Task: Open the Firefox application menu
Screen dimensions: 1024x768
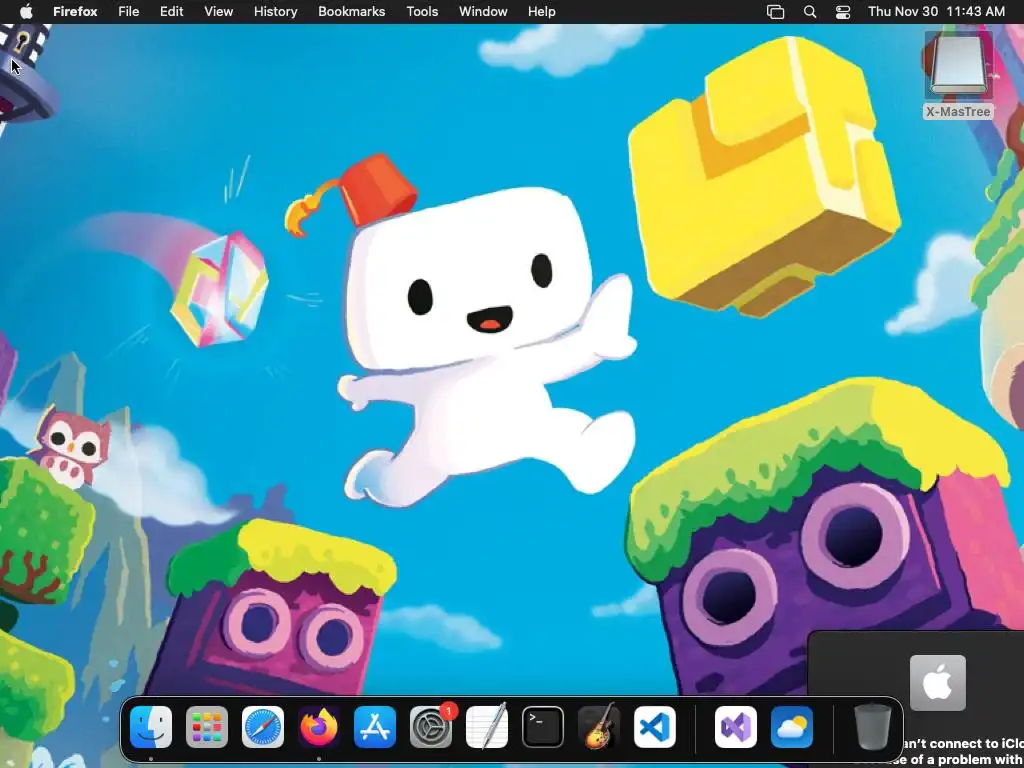Action: click(75, 12)
